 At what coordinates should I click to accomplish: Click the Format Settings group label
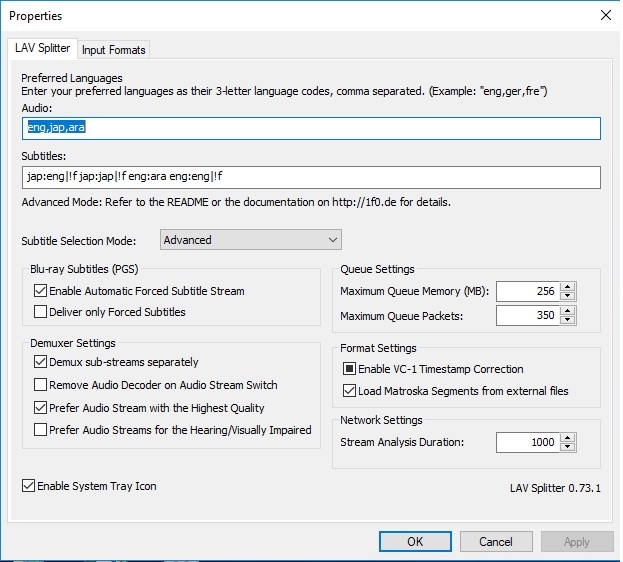pyautogui.click(x=378, y=348)
